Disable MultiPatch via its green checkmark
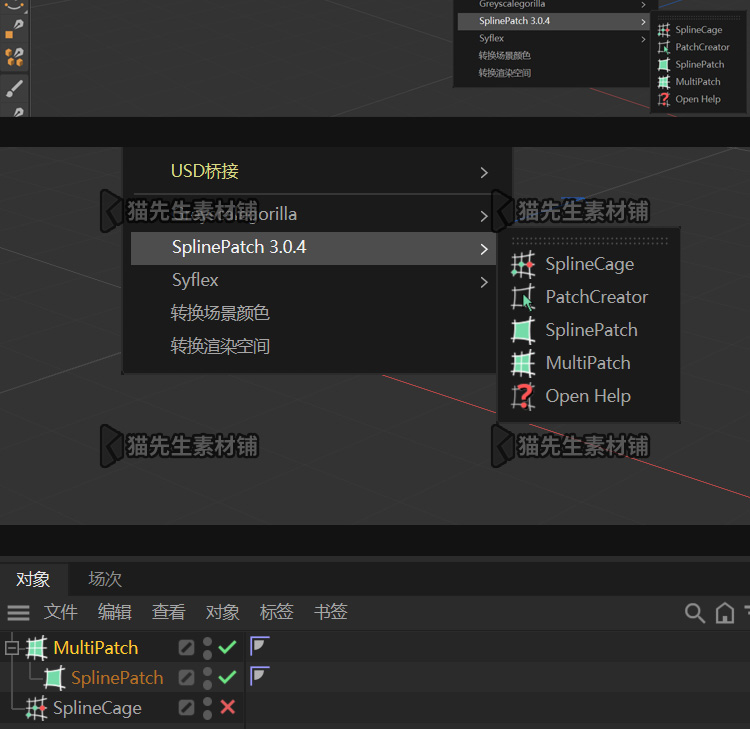Image resolution: width=750 pixels, height=729 pixels. pos(227,647)
